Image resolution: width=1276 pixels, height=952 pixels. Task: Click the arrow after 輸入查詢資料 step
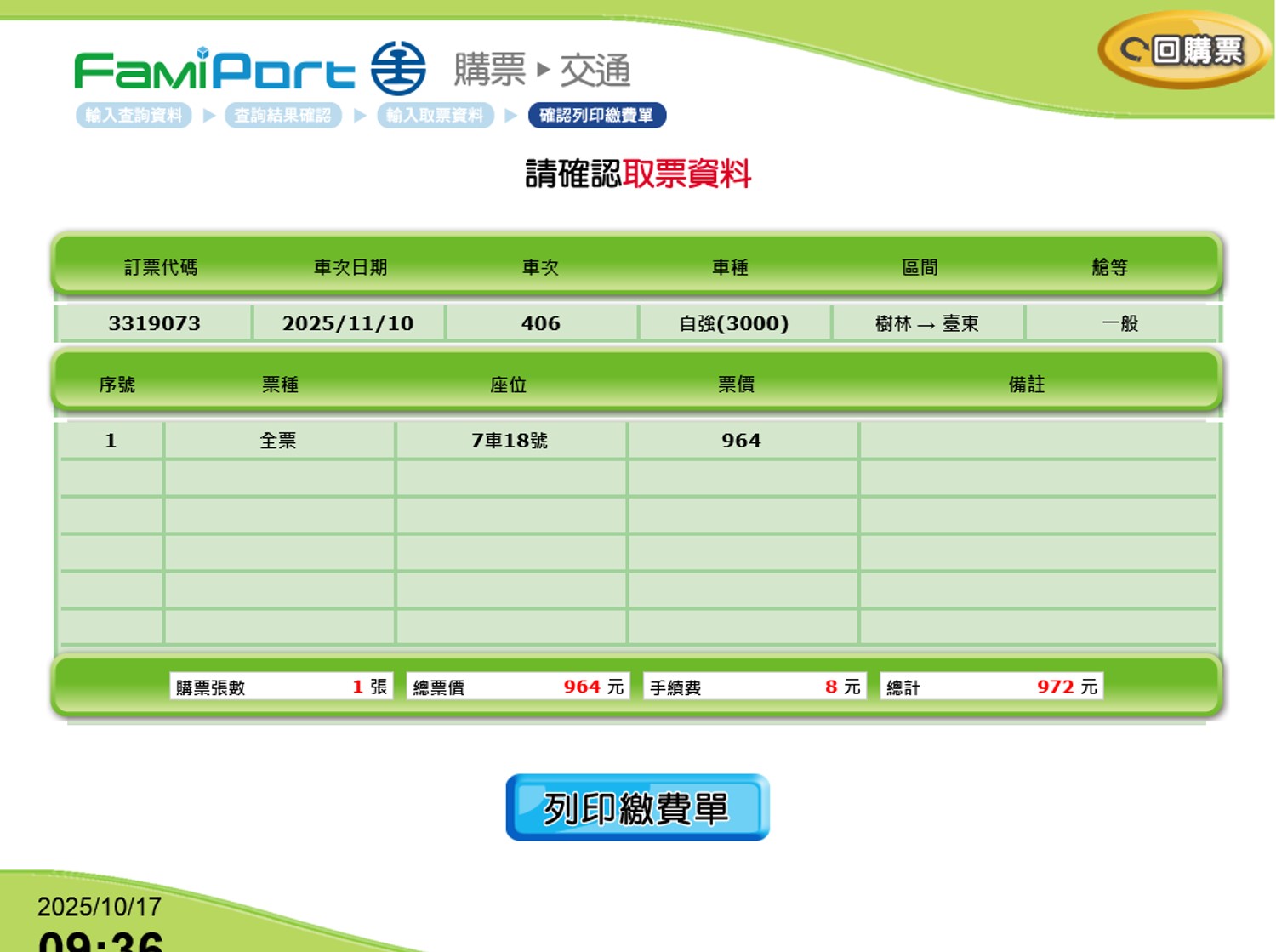pyautogui.click(x=208, y=116)
